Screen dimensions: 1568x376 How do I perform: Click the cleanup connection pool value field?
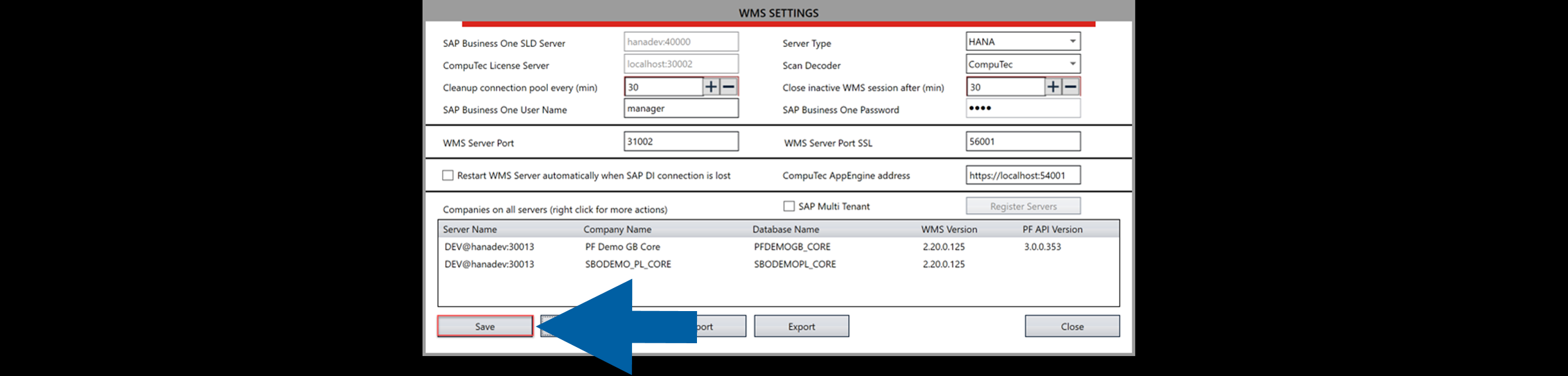(x=664, y=87)
